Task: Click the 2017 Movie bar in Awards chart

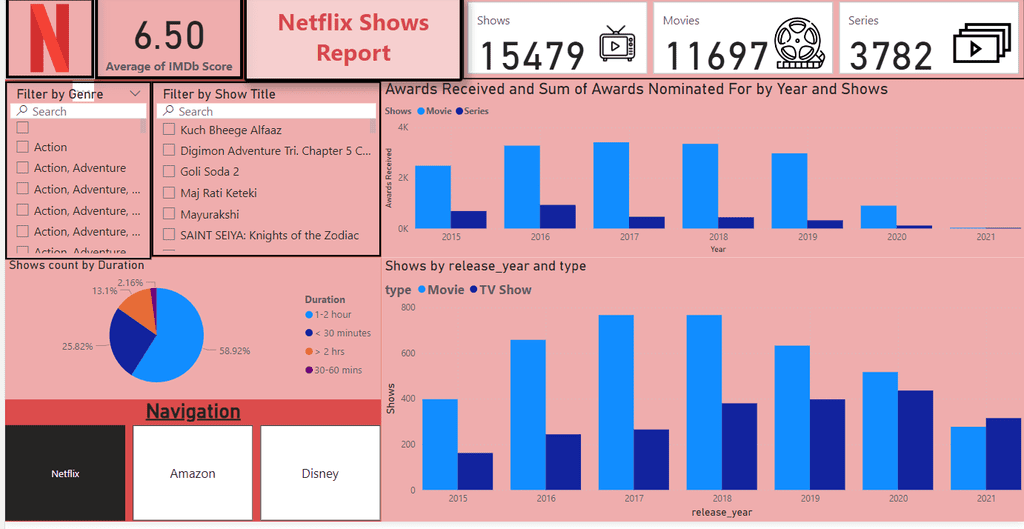Action: [x=611, y=185]
